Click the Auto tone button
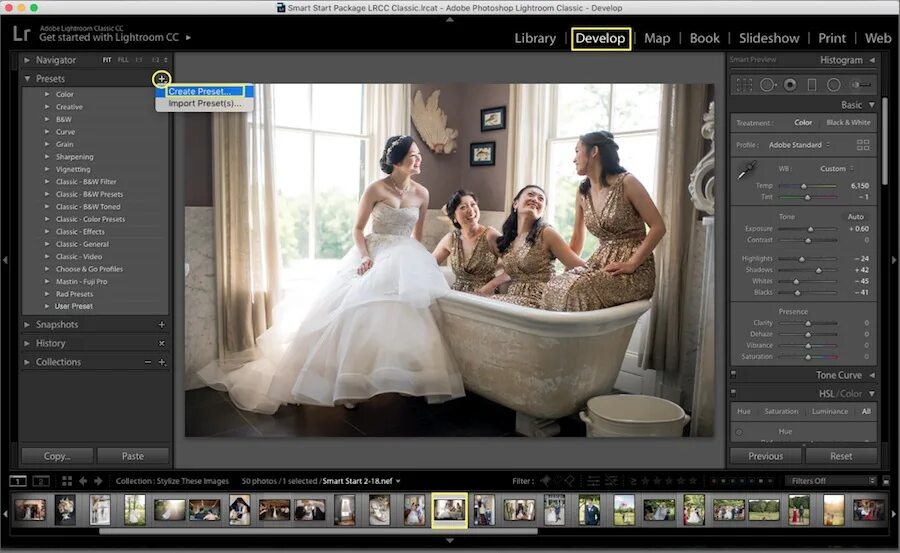Screen dimensions: 900x553 855,216
